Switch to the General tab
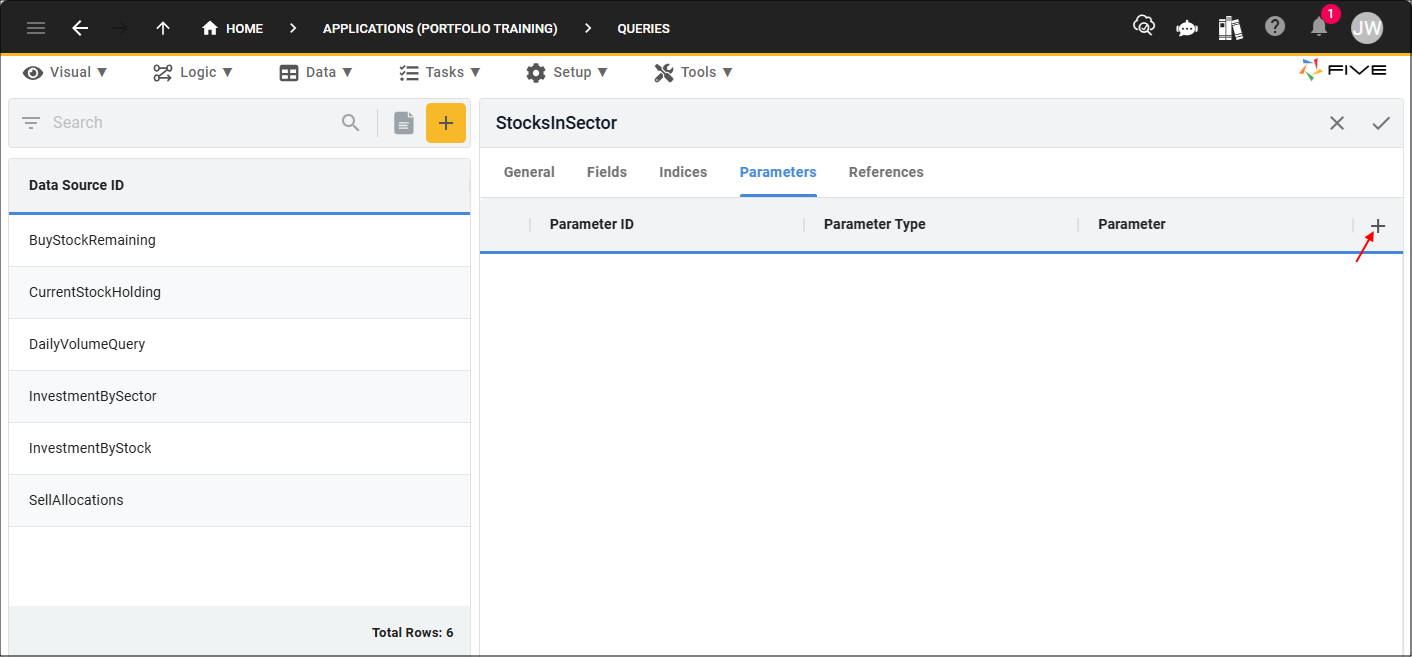This screenshot has height=657, width=1412. 529,172
